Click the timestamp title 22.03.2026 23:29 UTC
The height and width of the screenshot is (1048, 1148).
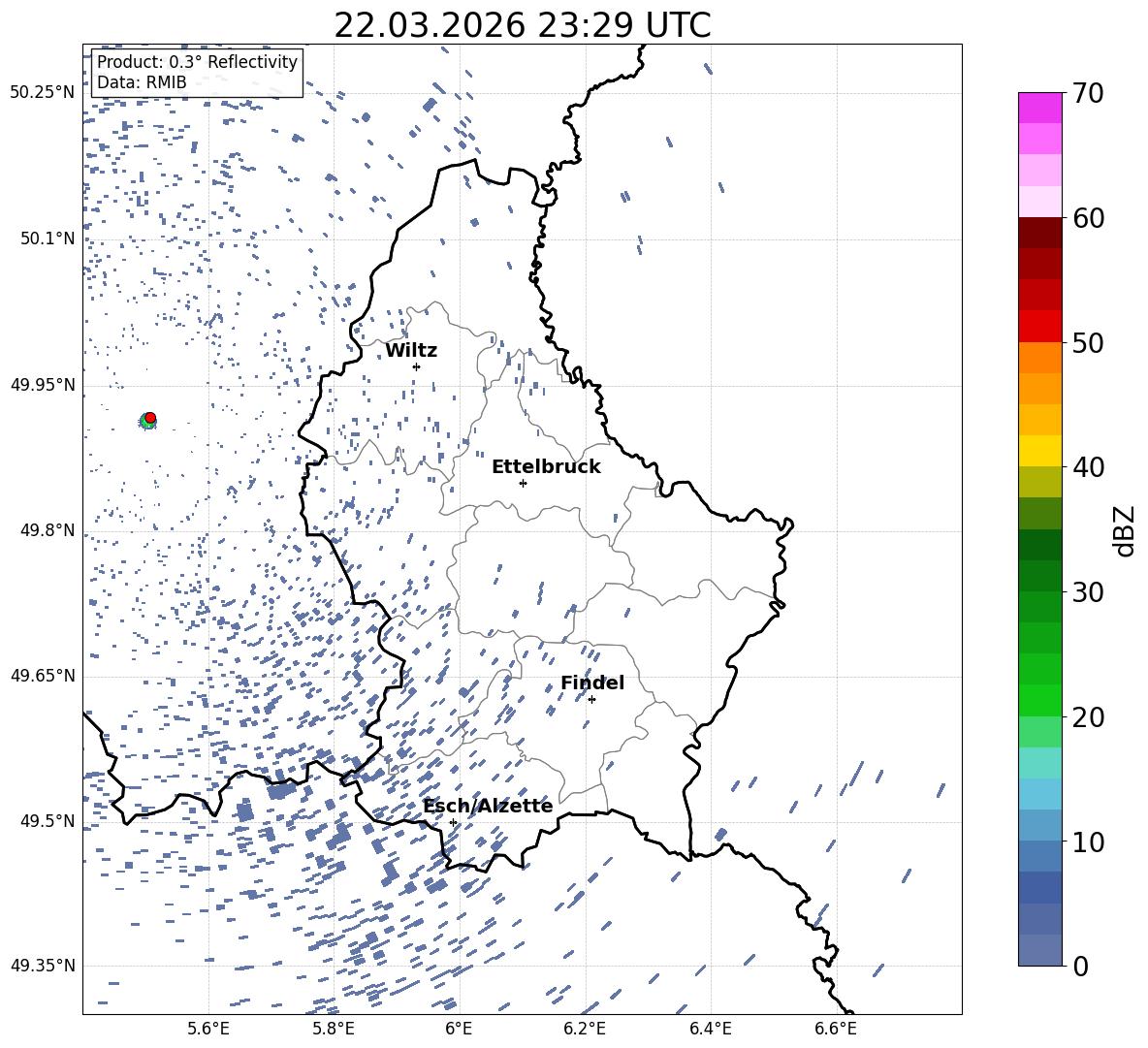point(522,25)
